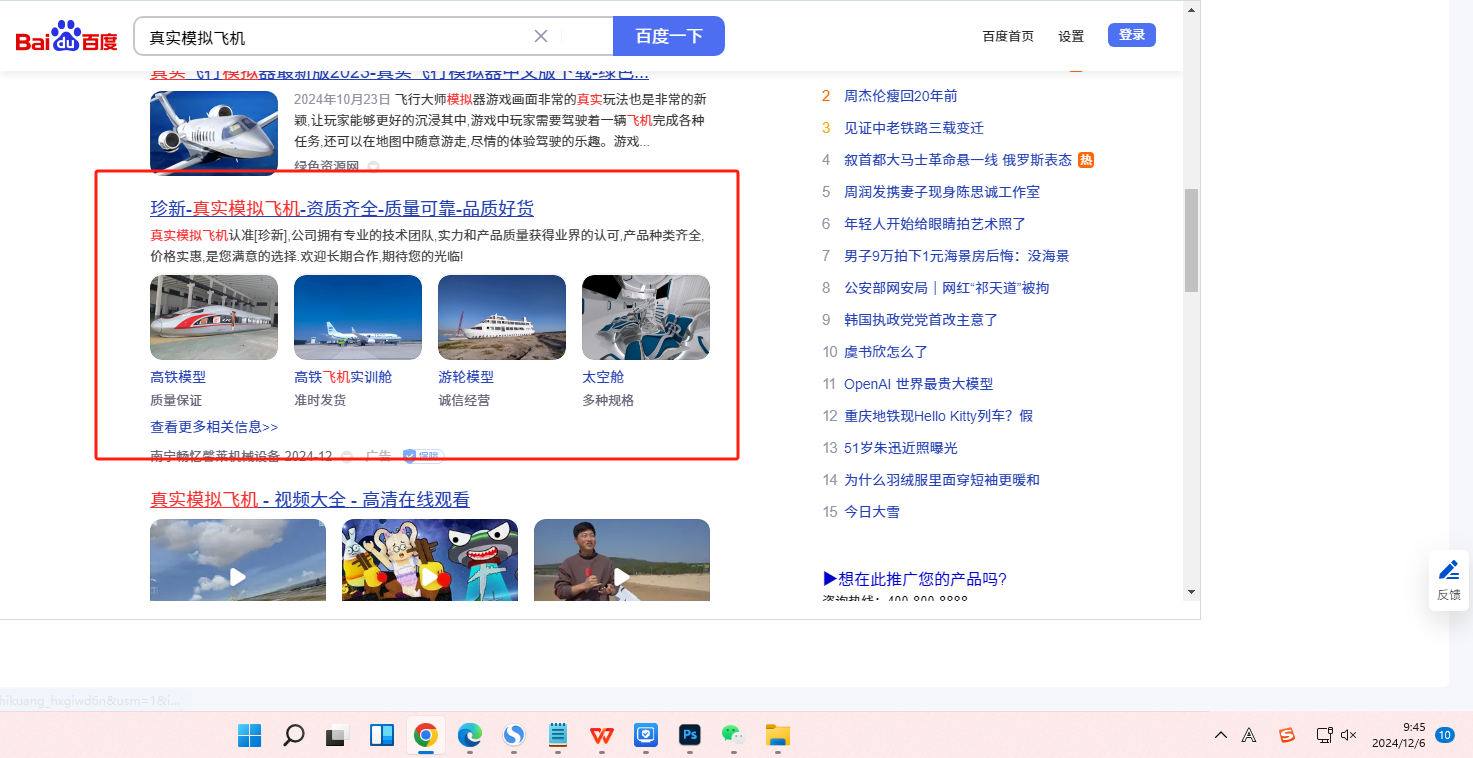The height and width of the screenshot is (758, 1473).
Task: Open hot topic 年轻人开始给眼睛拍艺术照了
Action: pos(935,224)
